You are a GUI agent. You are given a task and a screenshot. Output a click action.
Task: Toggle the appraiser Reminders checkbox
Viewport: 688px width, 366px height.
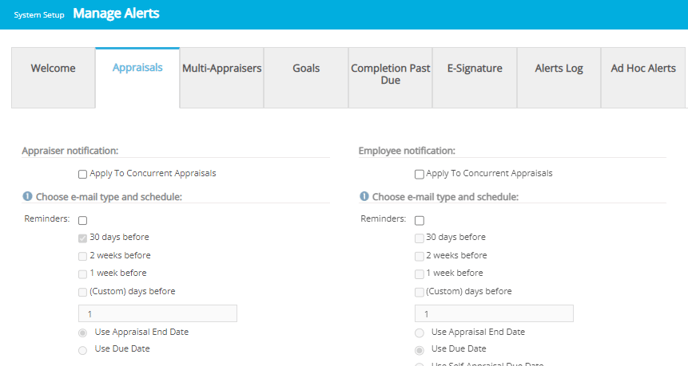coord(82,220)
